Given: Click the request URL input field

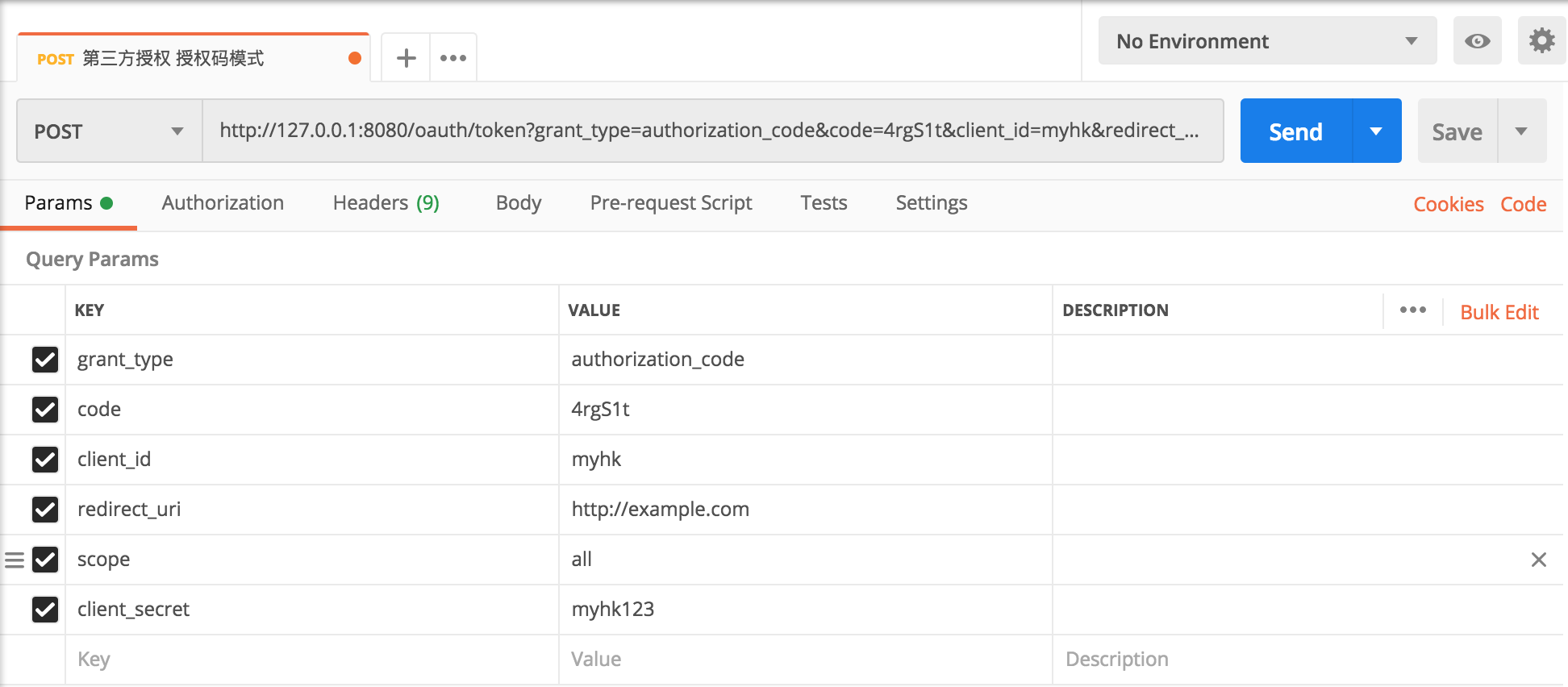Looking at the screenshot, I should coord(710,131).
